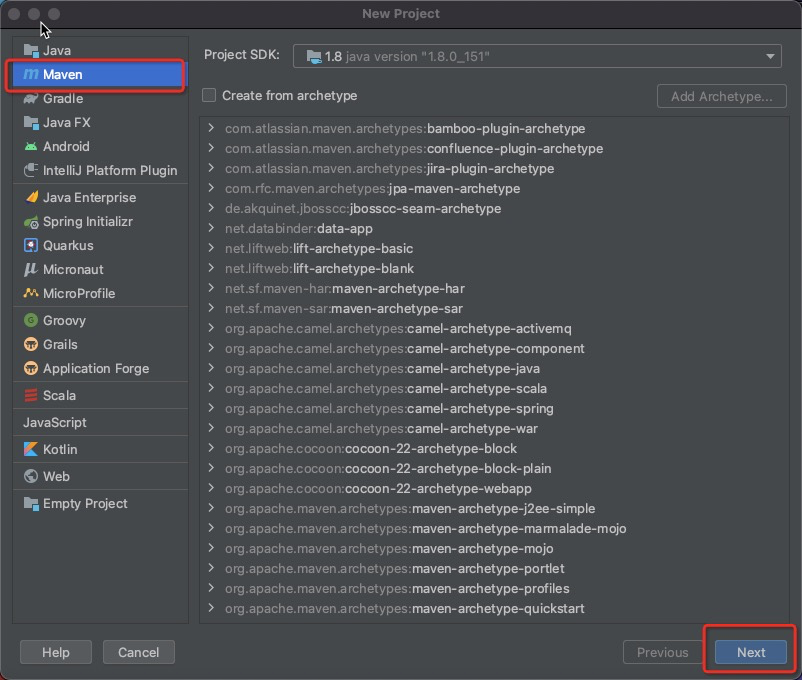Click the Gradle elephant icon
Image resolution: width=802 pixels, height=680 pixels.
(31, 98)
